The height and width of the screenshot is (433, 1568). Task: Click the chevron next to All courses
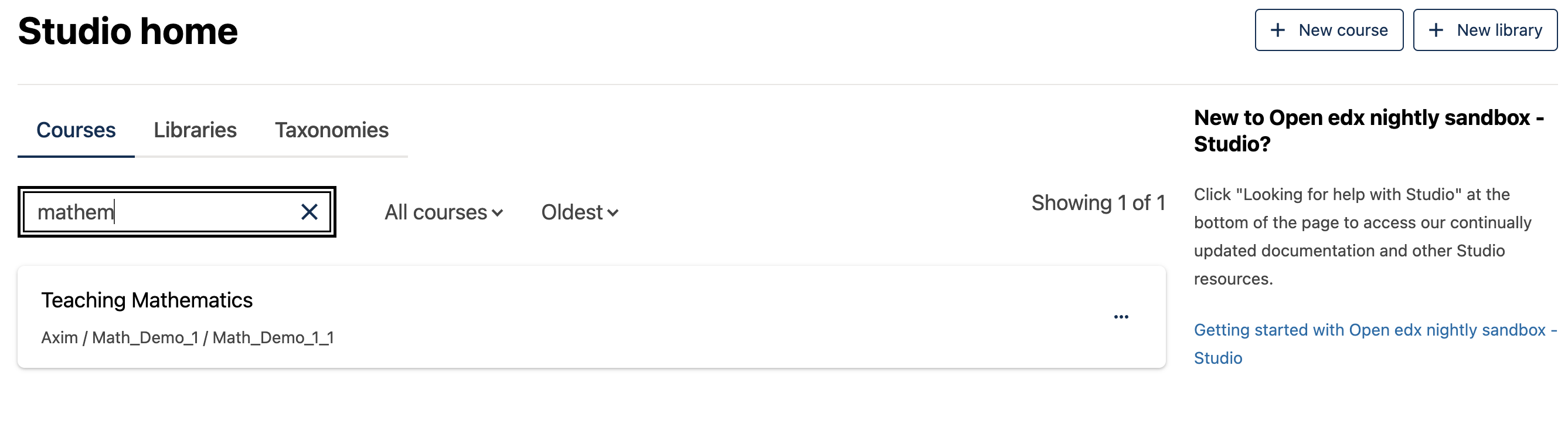tap(497, 212)
